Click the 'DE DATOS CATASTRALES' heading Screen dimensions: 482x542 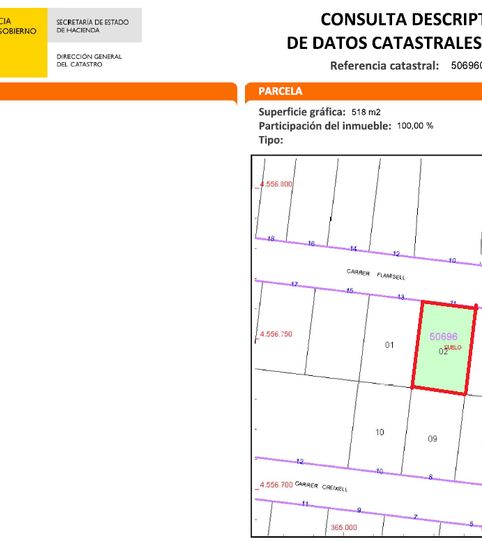pyautogui.click(x=384, y=43)
